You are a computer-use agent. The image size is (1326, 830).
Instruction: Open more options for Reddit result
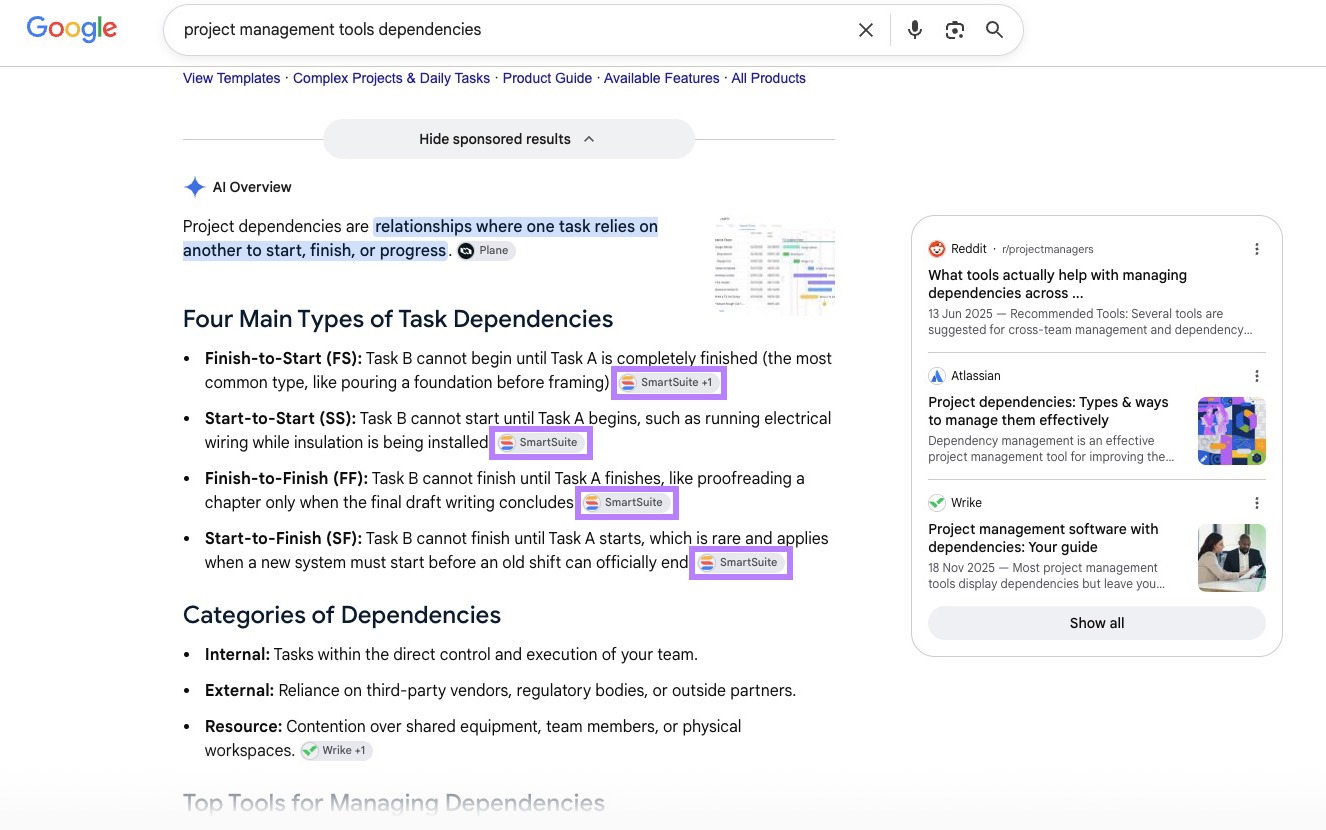click(1257, 249)
